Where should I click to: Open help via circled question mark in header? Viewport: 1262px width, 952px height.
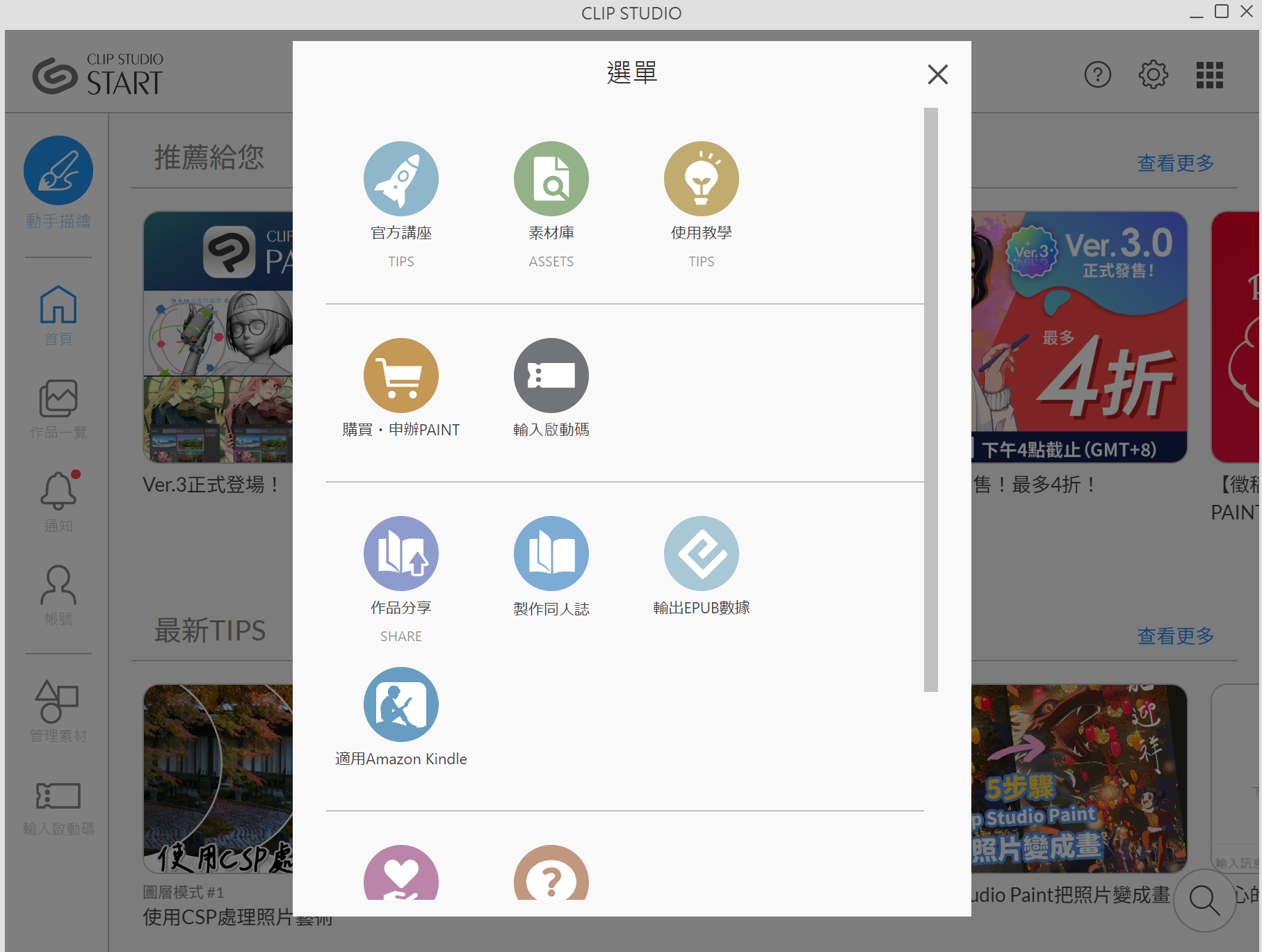pyautogui.click(x=1098, y=74)
